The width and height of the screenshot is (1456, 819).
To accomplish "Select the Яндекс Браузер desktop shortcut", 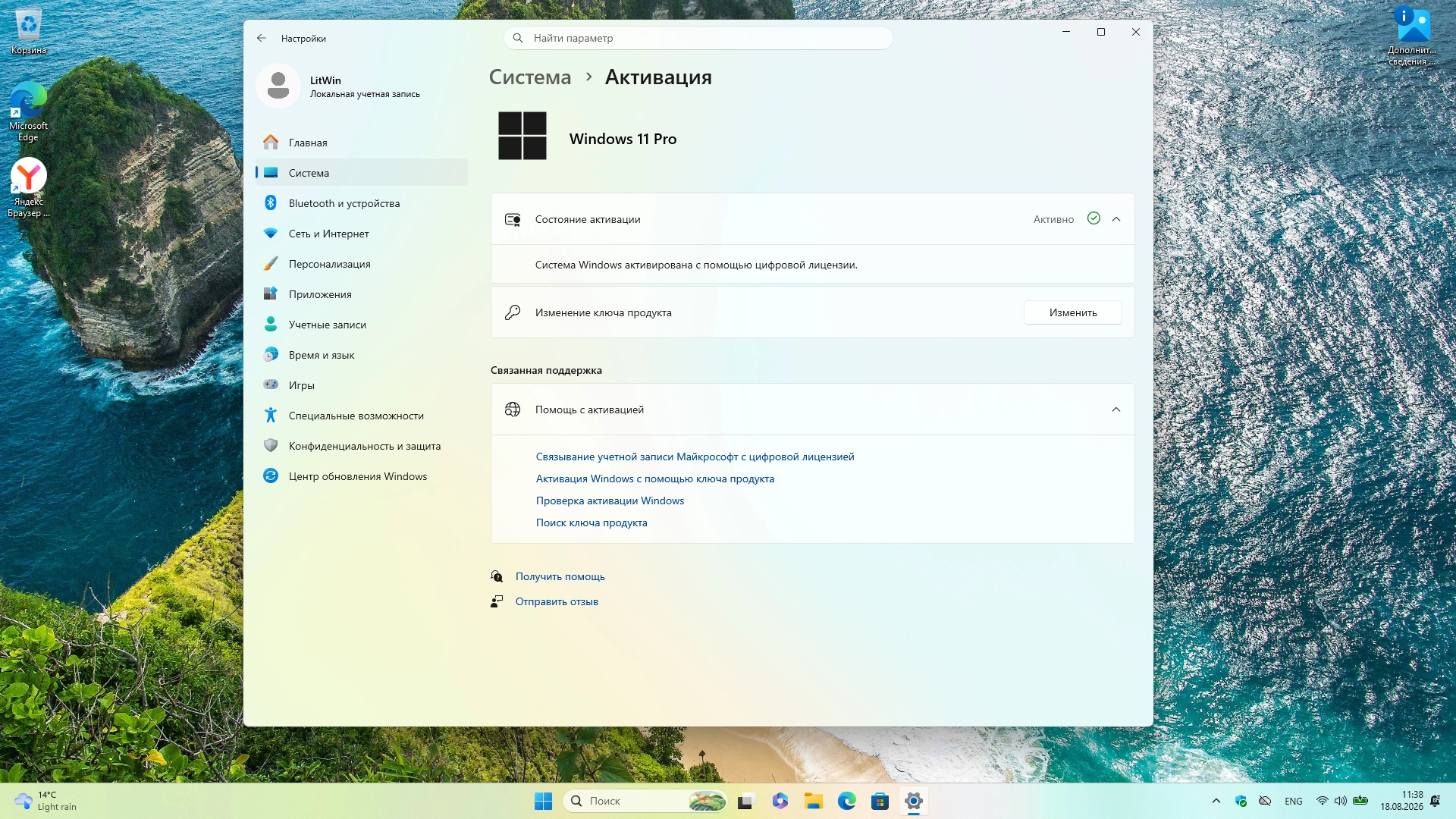I will click(x=28, y=188).
